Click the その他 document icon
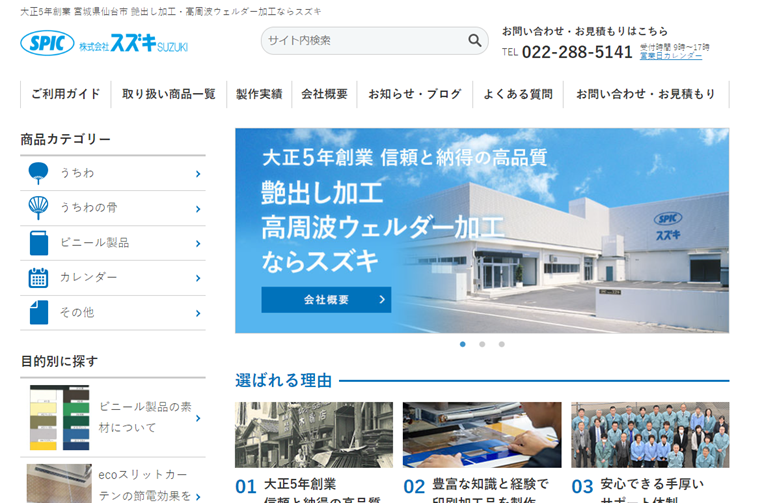 pos(39,312)
